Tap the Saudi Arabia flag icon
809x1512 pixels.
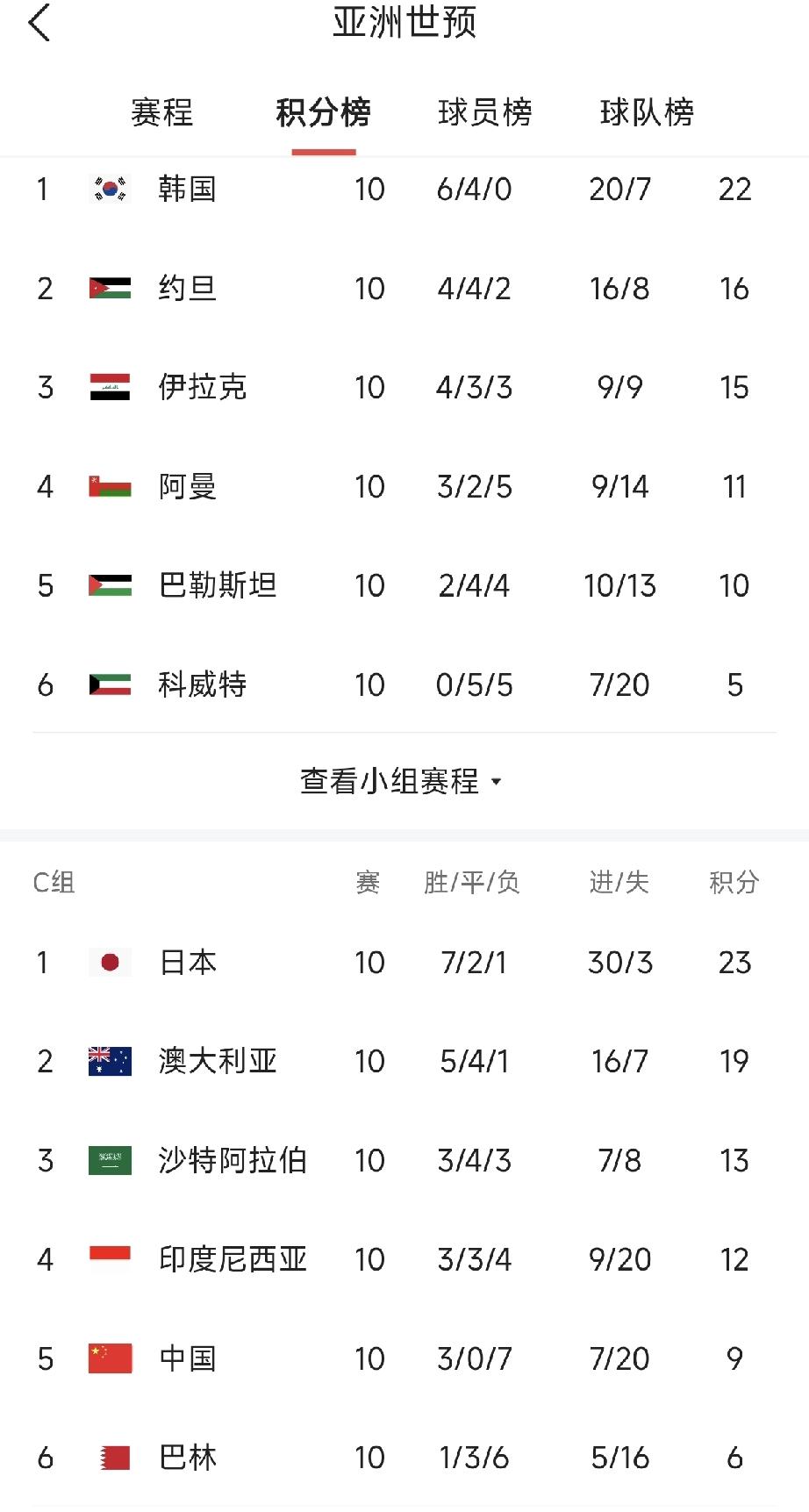pos(110,1161)
